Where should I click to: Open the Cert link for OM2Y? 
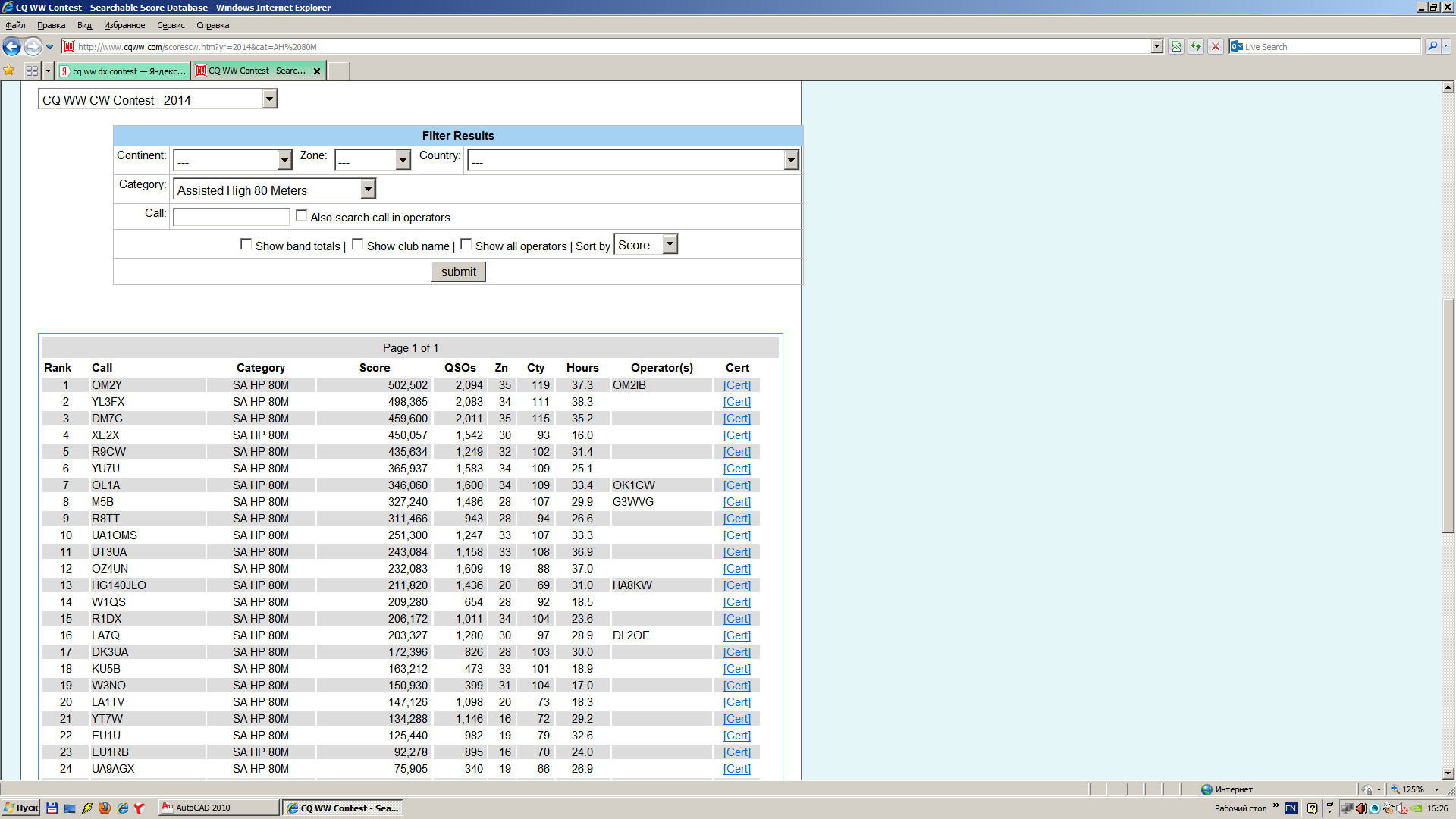(x=736, y=385)
